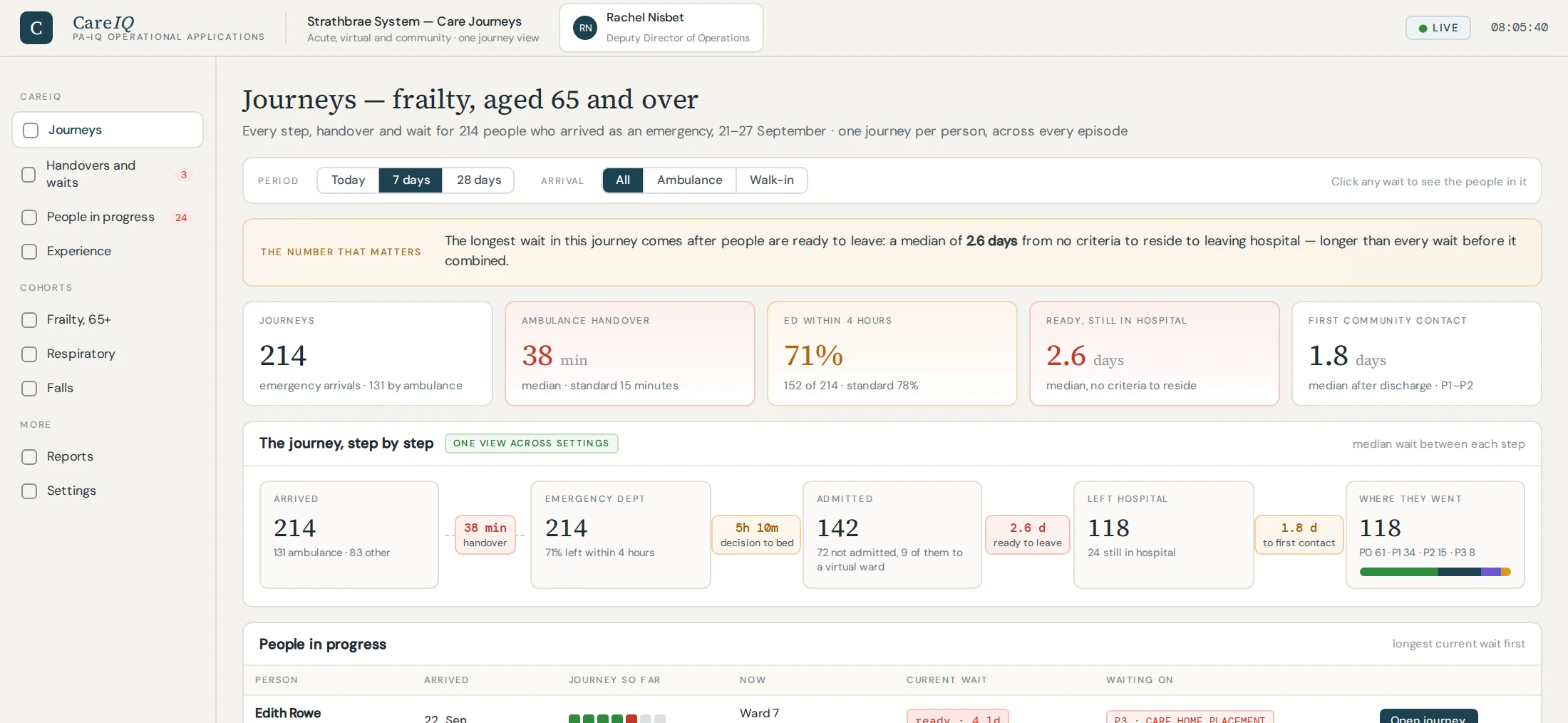This screenshot has width=1568, height=723.
Task: Click the CareIQ logo icon
Action: tap(36, 28)
